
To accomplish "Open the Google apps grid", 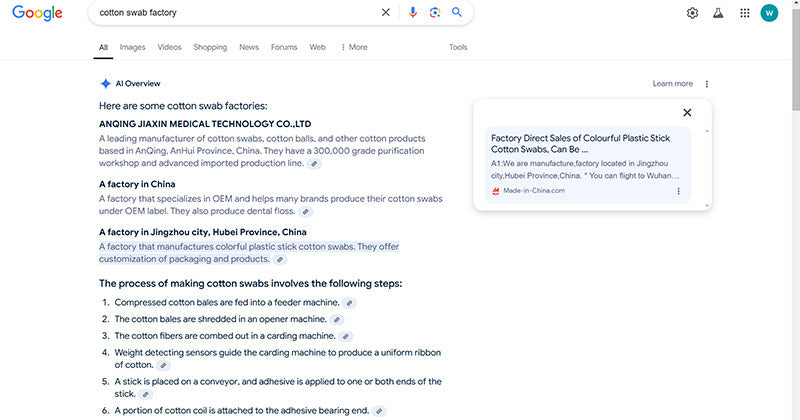I will (x=744, y=13).
